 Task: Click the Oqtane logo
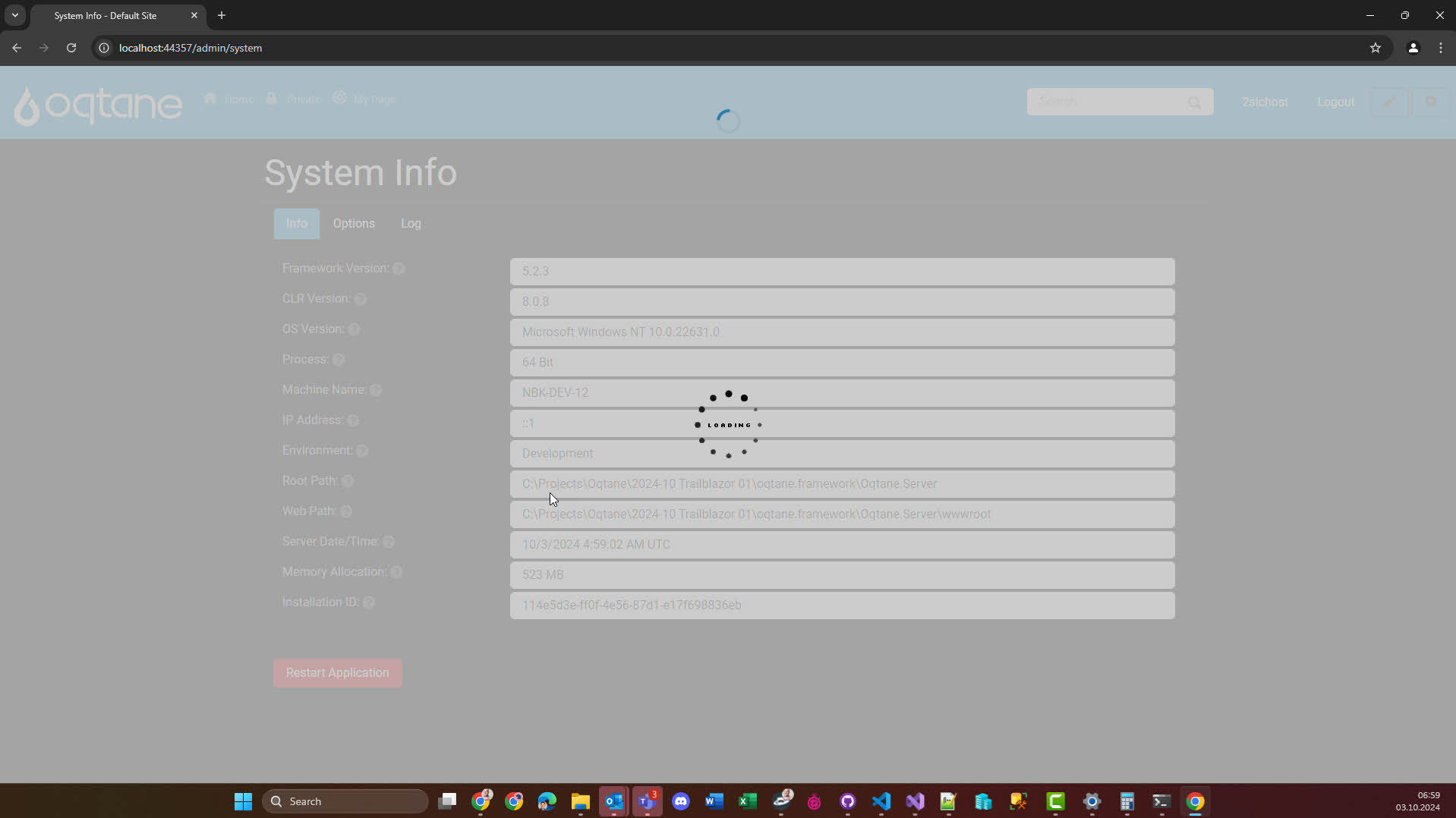click(x=98, y=105)
